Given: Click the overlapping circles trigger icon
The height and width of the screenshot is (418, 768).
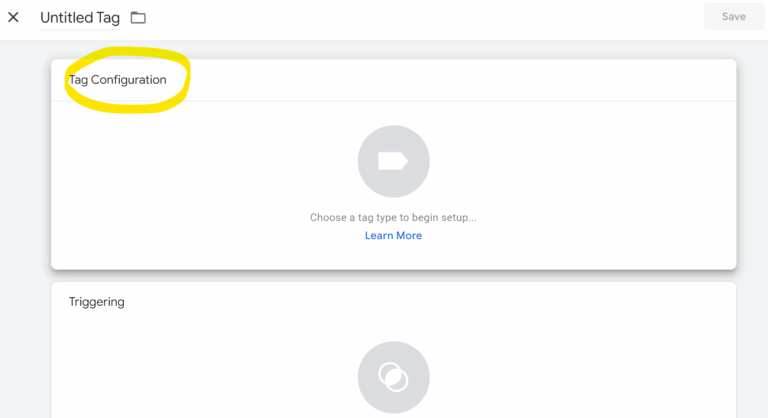Looking at the screenshot, I should point(393,377).
